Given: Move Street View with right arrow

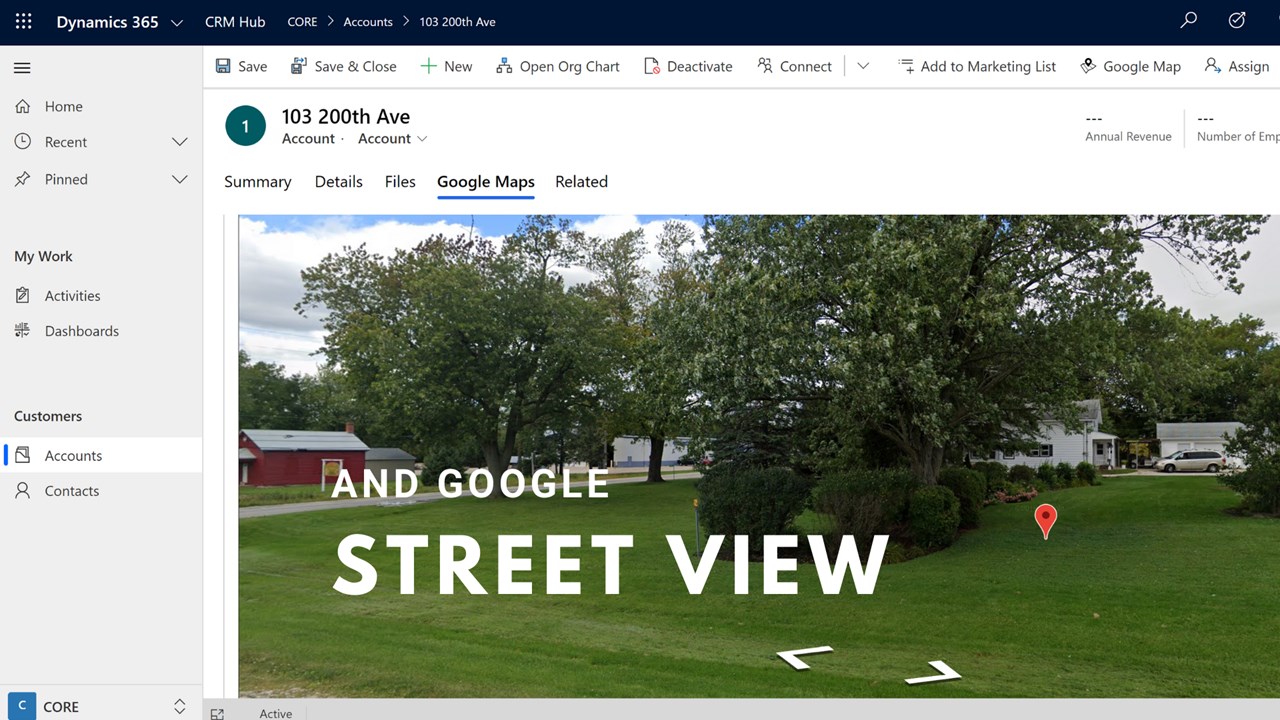Looking at the screenshot, I should (x=933, y=672).
